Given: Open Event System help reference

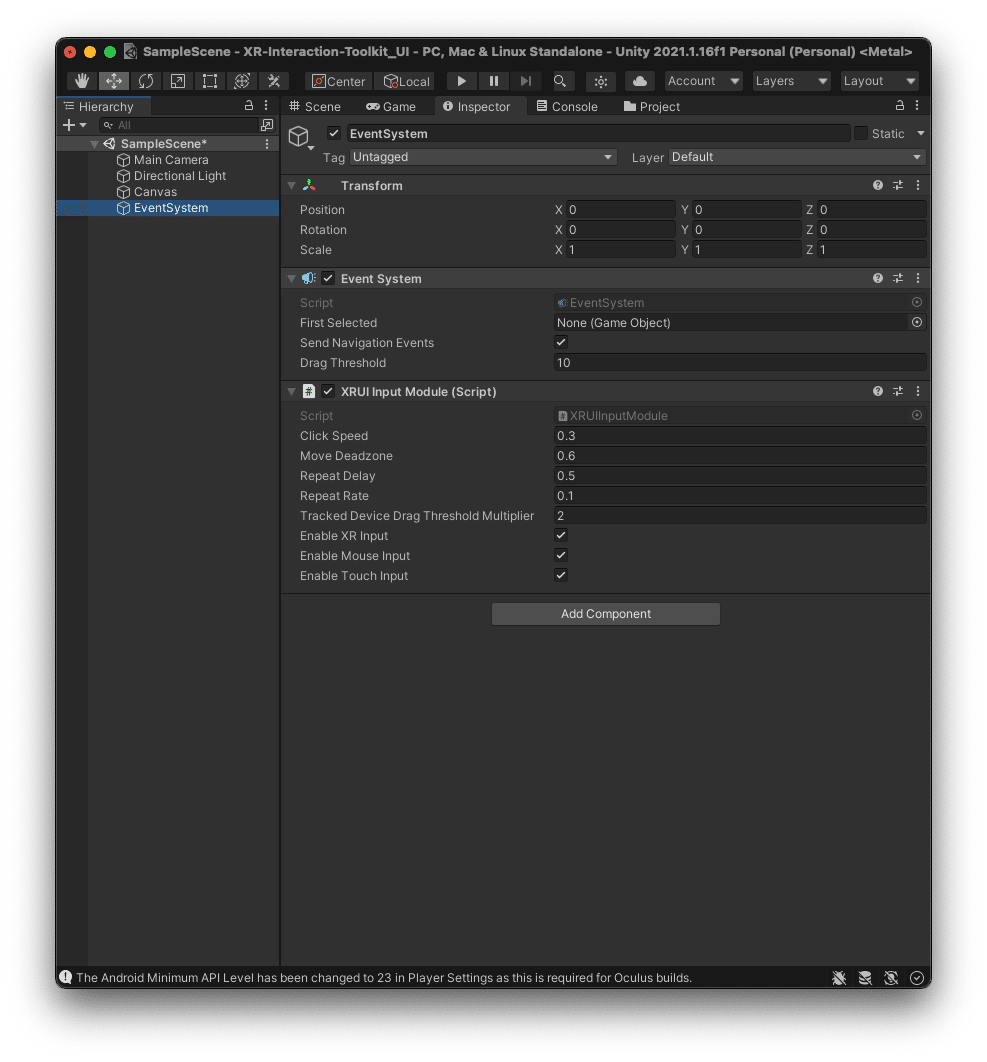Looking at the screenshot, I should 878,278.
